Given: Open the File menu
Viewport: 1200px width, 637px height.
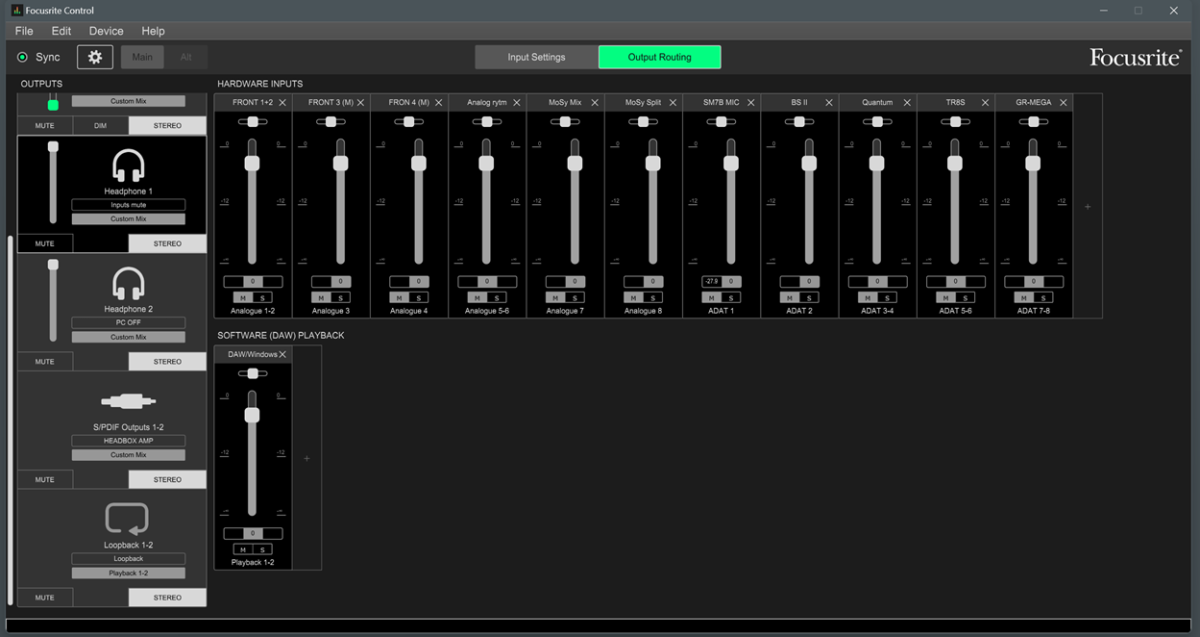Looking at the screenshot, I should tap(24, 31).
